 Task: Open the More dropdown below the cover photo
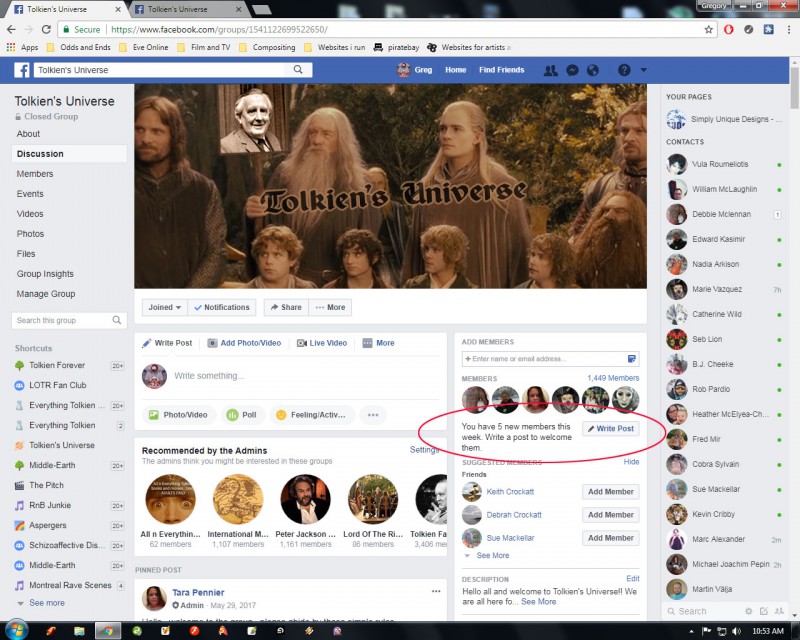[x=331, y=307]
